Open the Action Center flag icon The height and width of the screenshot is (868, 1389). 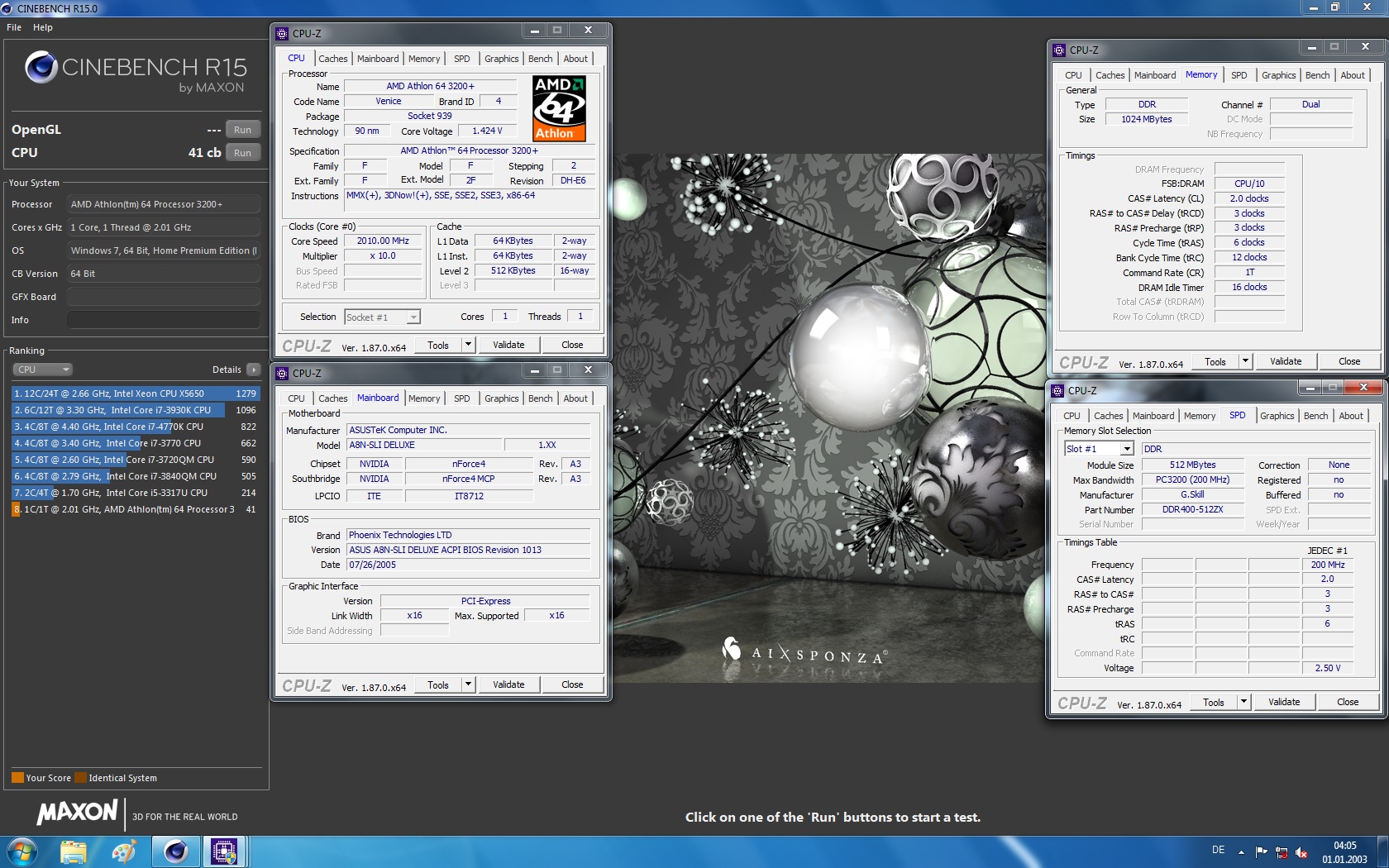(1261, 851)
